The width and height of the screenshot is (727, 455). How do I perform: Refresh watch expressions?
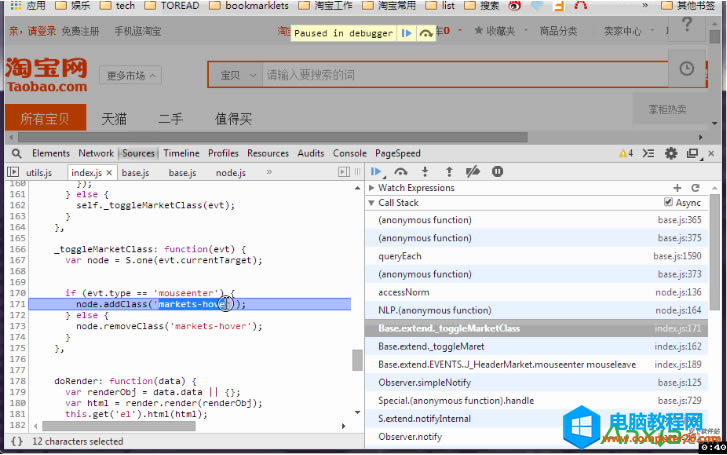coord(694,188)
